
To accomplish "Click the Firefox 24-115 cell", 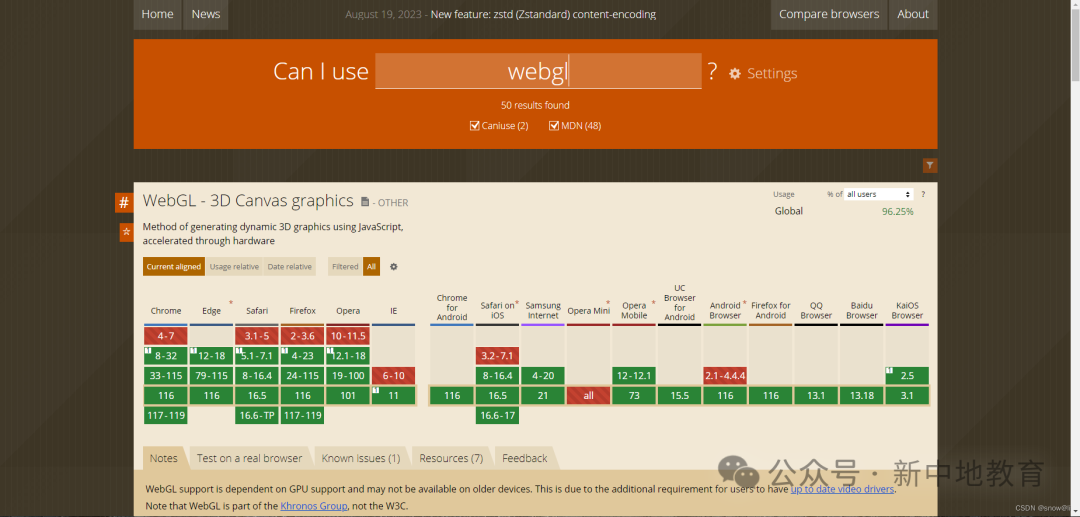I will 302,376.
